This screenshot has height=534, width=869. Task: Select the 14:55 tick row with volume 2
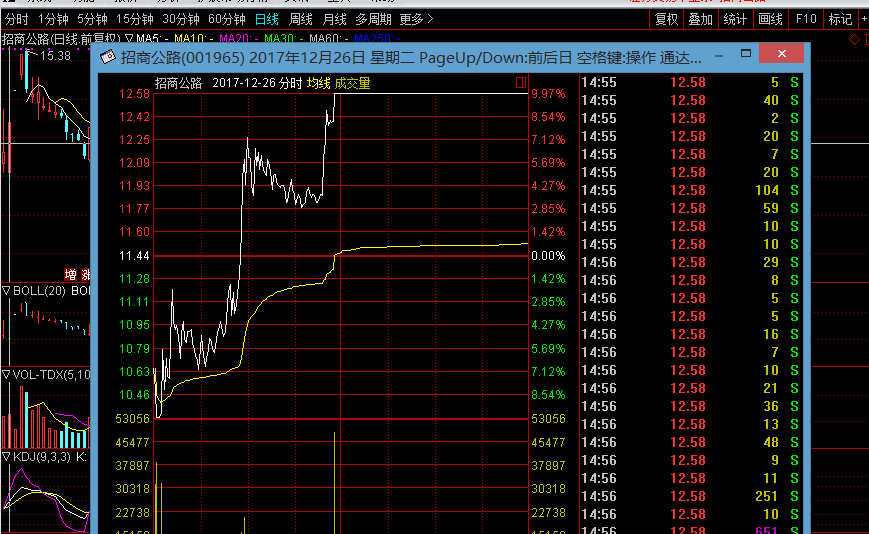(690, 118)
